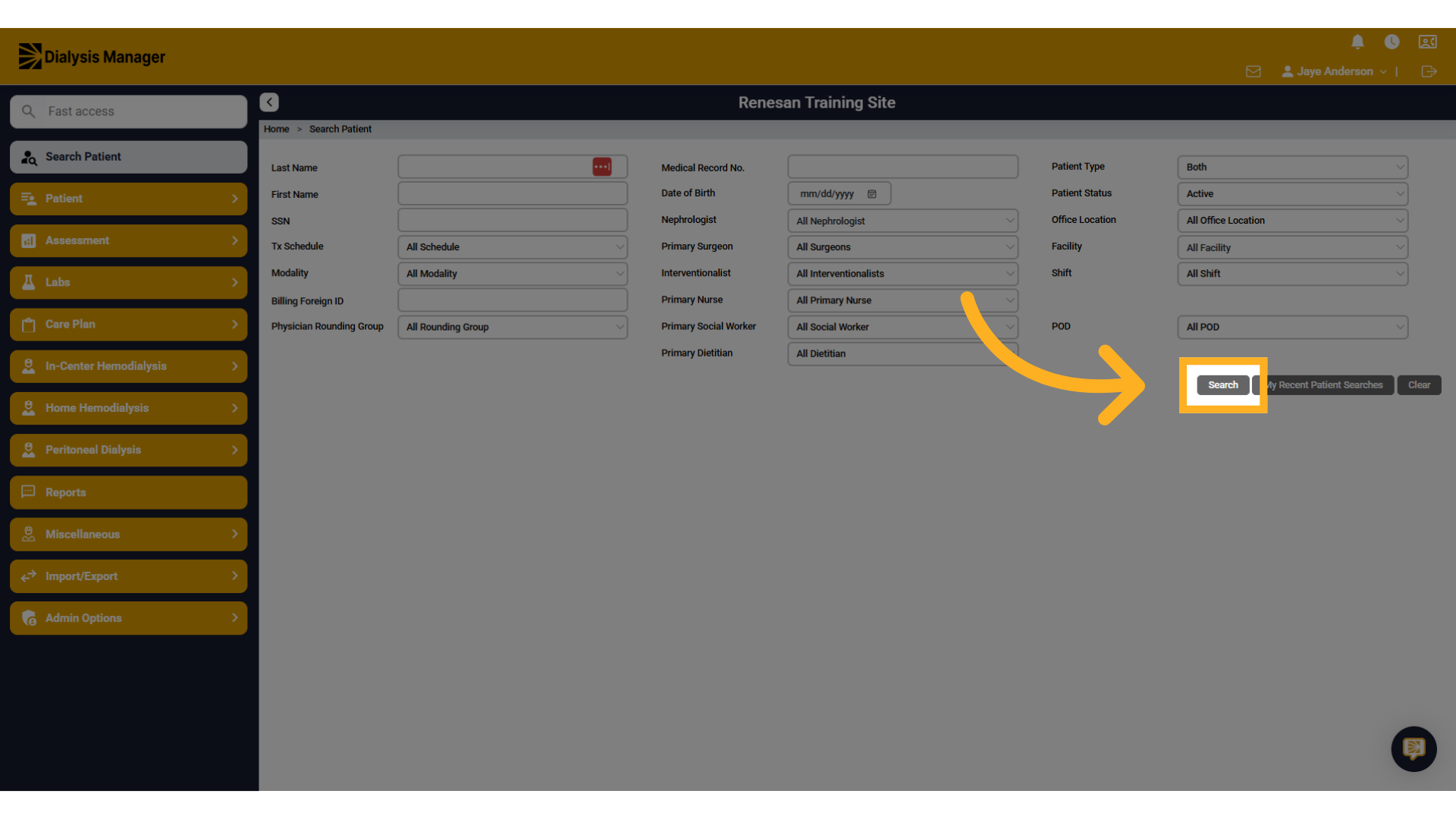Click the Search button
Viewport: 1456px width, 819px height.
(x=1222, y=385)
